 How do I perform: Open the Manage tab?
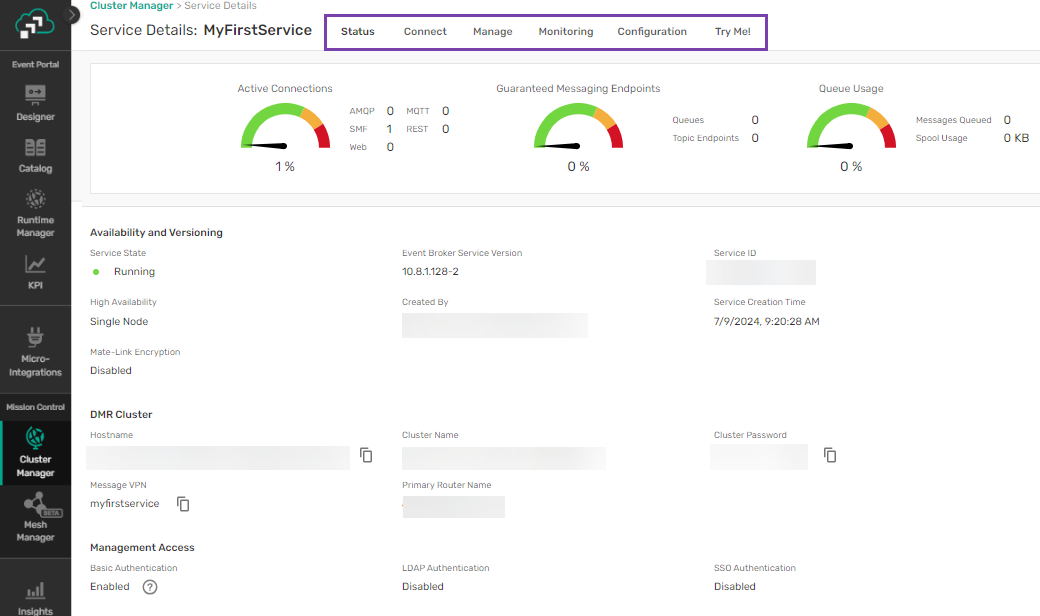point(492,32)
